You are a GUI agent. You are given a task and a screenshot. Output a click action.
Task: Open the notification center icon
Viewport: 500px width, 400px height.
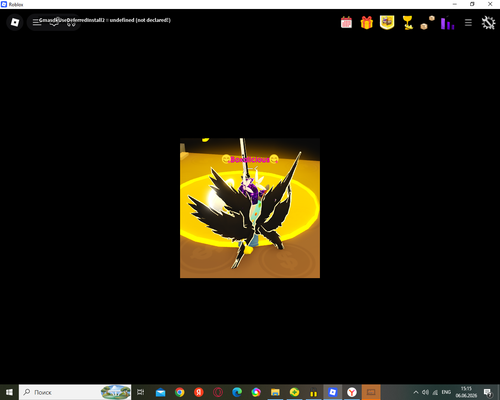pyautogui.click(x=488, y=392)
